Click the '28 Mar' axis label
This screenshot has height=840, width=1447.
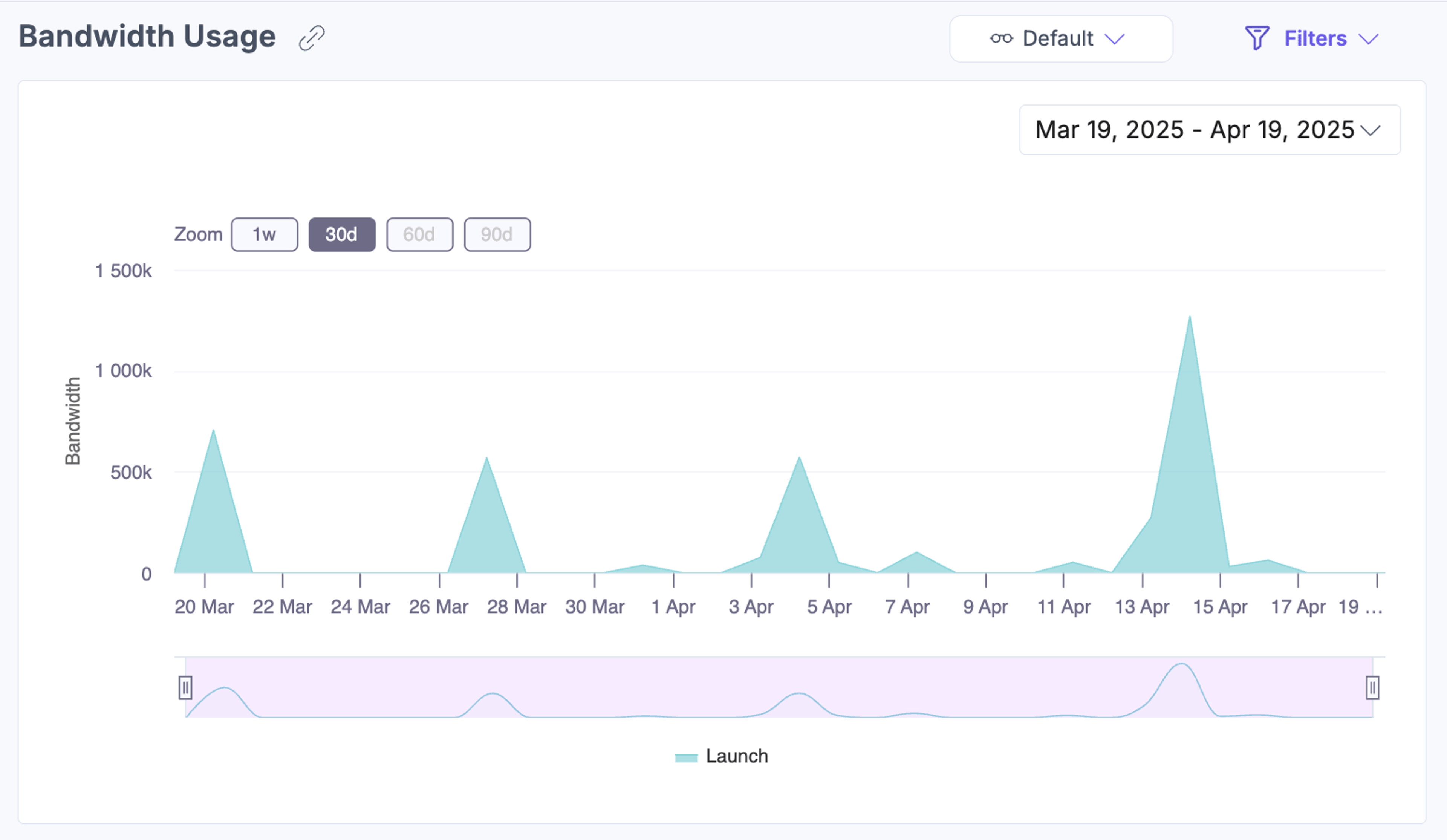(x=516, y=607)
